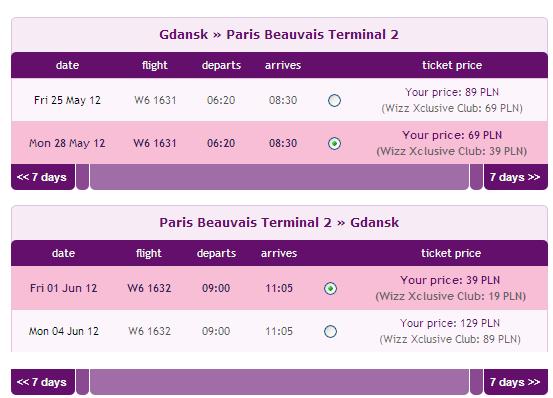Click the outbound date range bar
Viewport: 553px width, 398px height.
coord(279,177)
